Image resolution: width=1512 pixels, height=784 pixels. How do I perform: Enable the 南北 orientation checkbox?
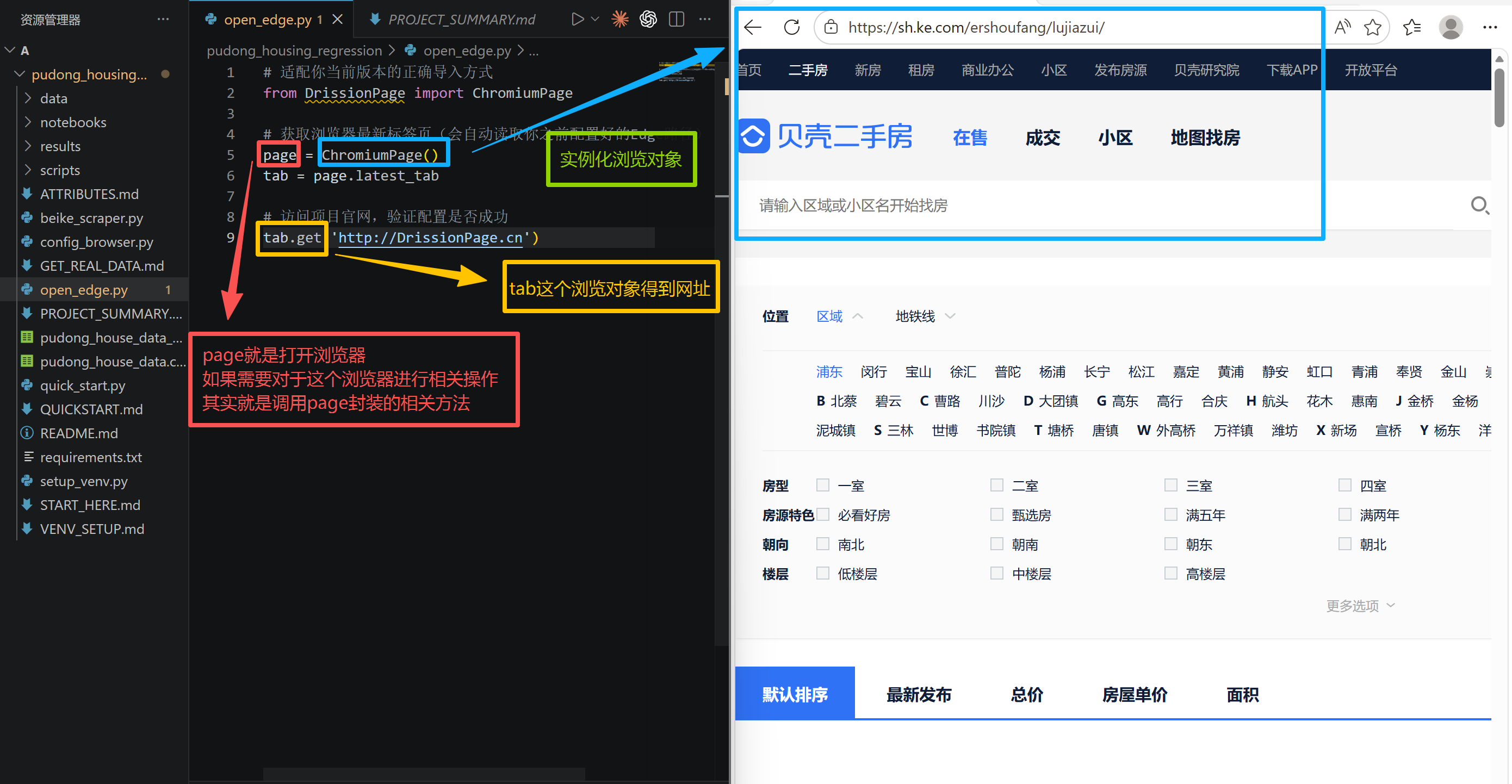[823, 543]
